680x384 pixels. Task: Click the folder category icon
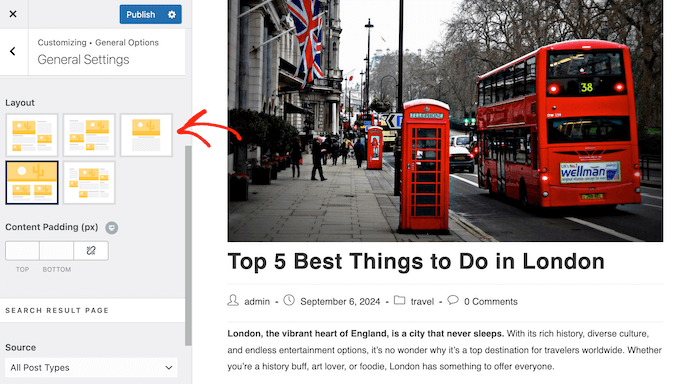[x=399, y=300]
